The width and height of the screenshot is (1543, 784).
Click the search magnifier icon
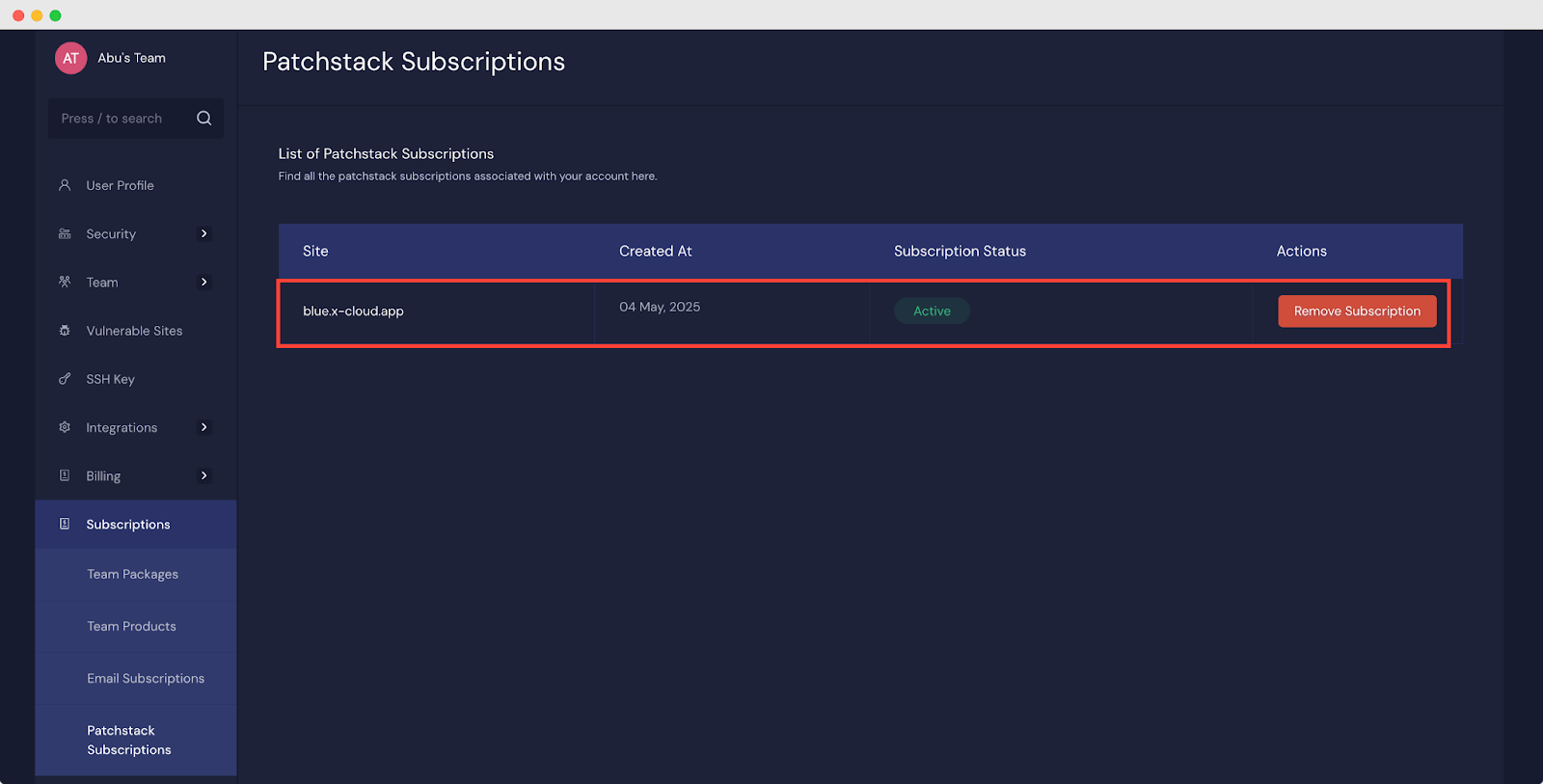(203, 118)
